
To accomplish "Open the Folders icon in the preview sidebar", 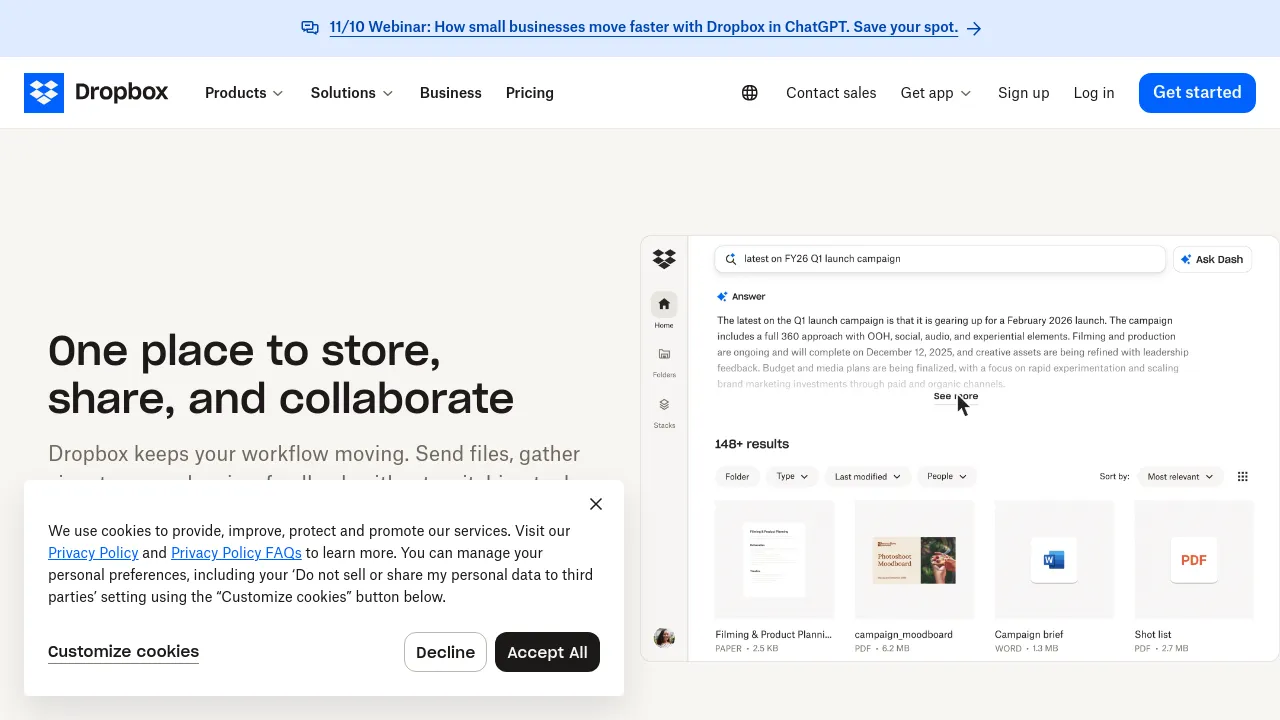I will tap(664, 354).
